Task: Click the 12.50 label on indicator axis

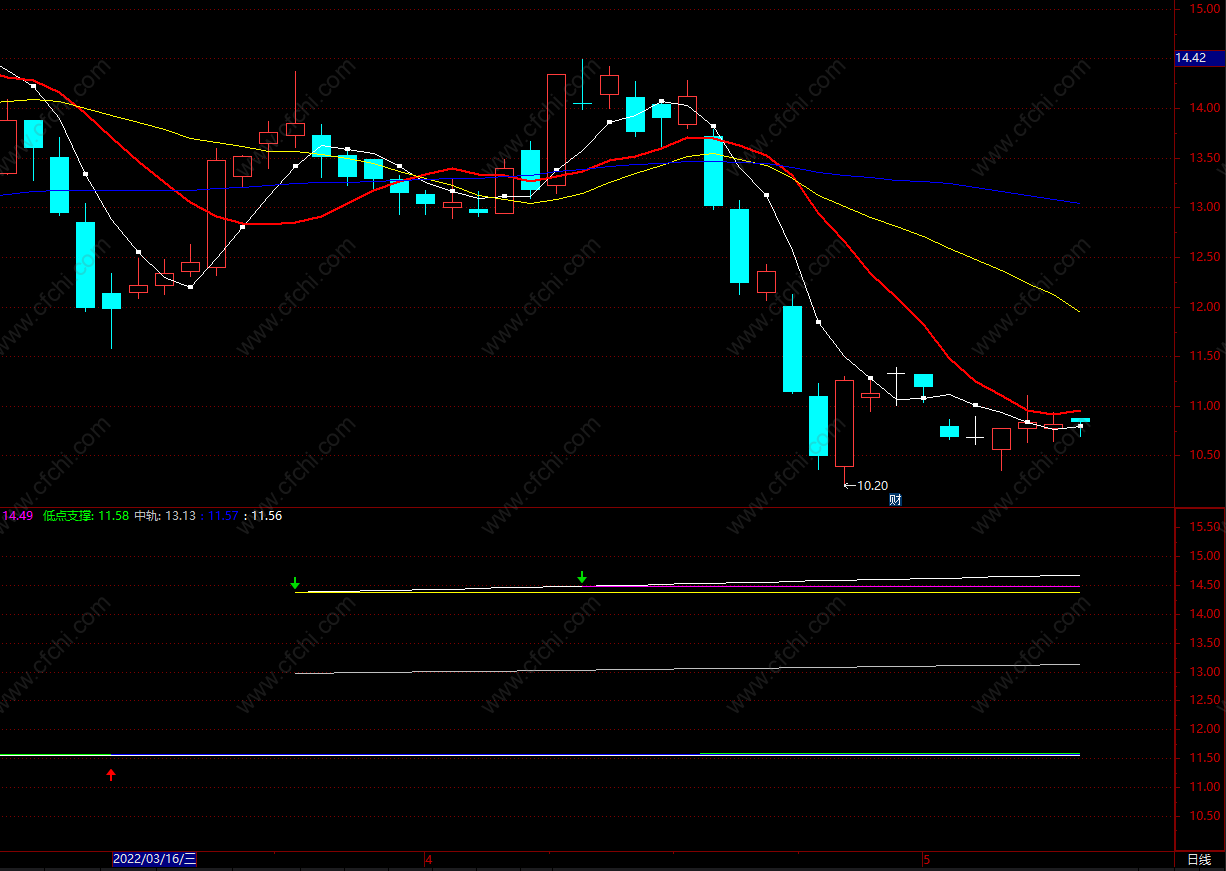Action: pyautogui.click(x=1204, y=701)
